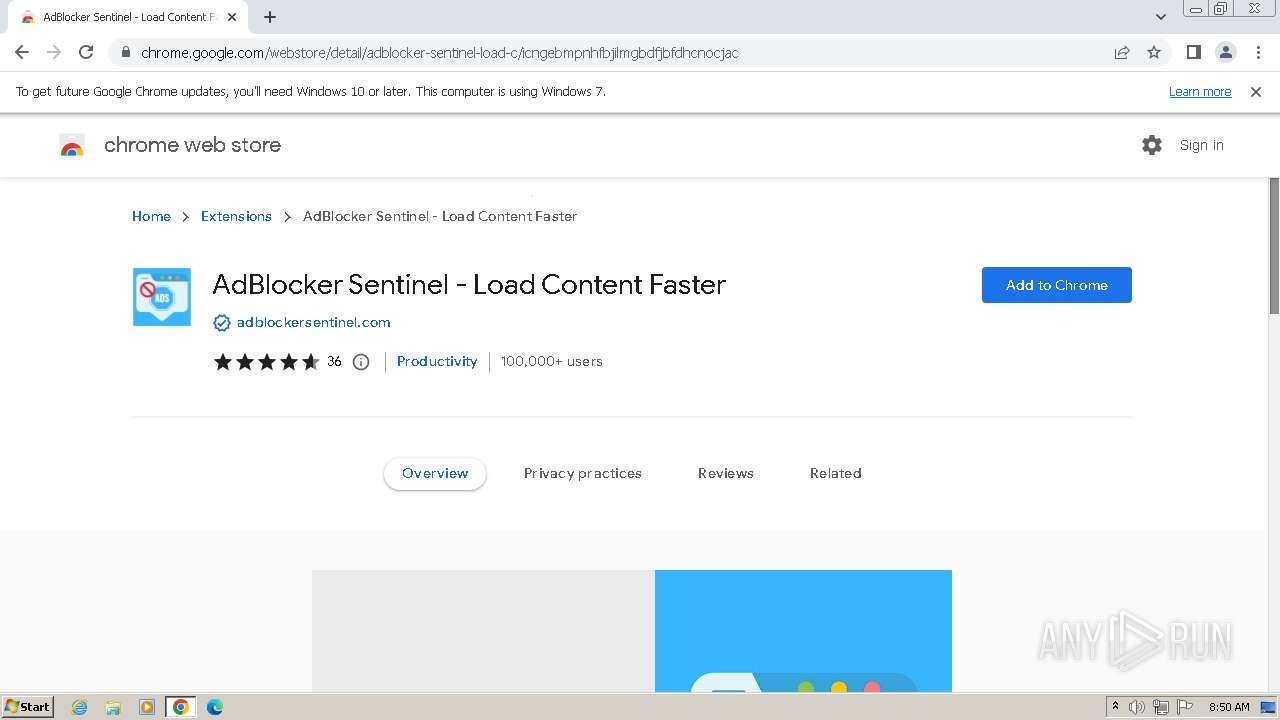1280x720 pixels.
Task: Click the share page icon
Action: click(x=1122, y=52)
